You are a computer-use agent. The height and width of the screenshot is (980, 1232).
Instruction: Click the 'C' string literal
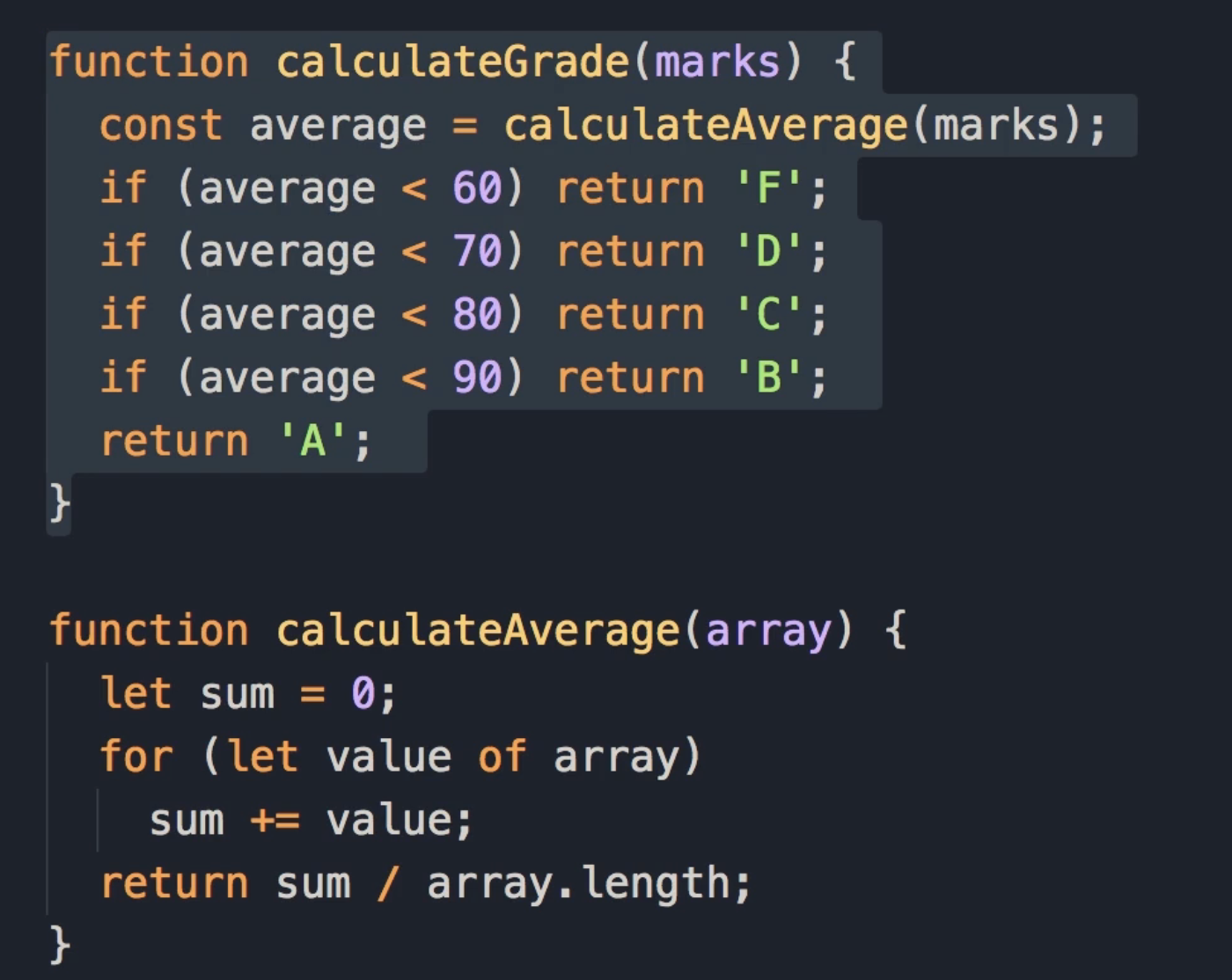[769, 315]
